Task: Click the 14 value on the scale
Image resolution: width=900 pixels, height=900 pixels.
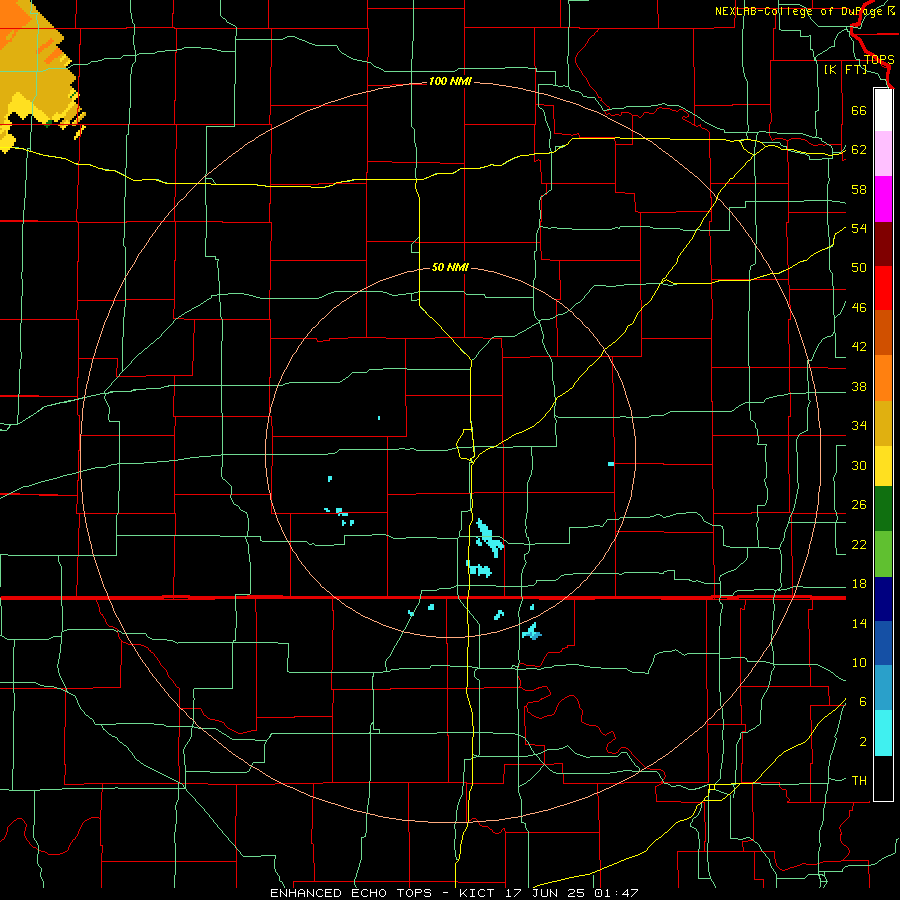Action: click(x=859, y=623)
